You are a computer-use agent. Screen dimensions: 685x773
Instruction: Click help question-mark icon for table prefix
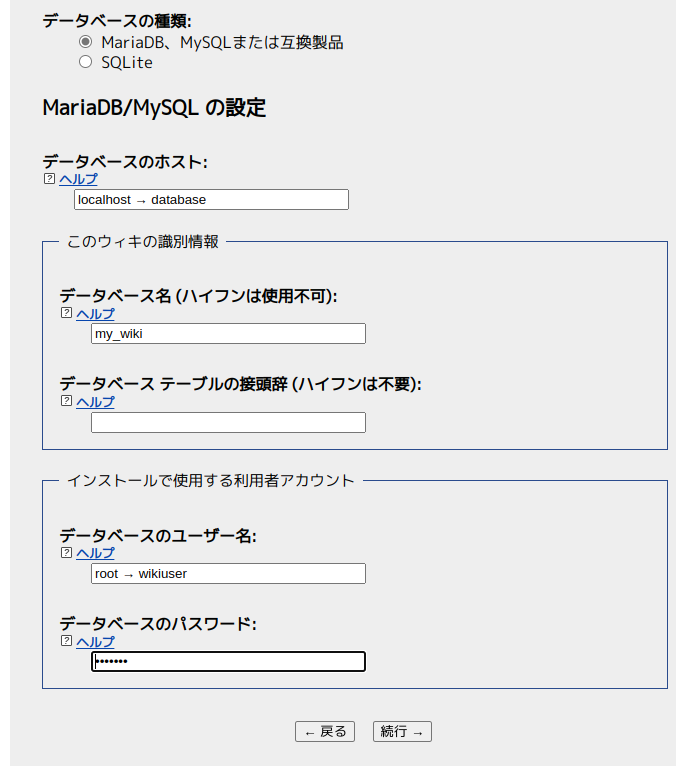(x=66, y=401)
